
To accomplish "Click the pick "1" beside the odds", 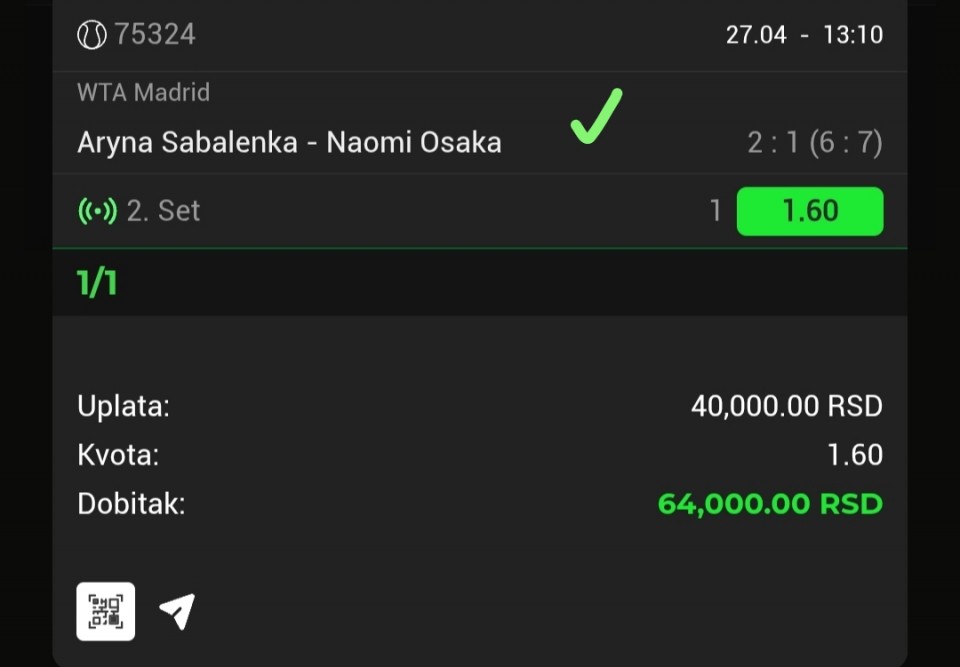I will click(715, 211).
